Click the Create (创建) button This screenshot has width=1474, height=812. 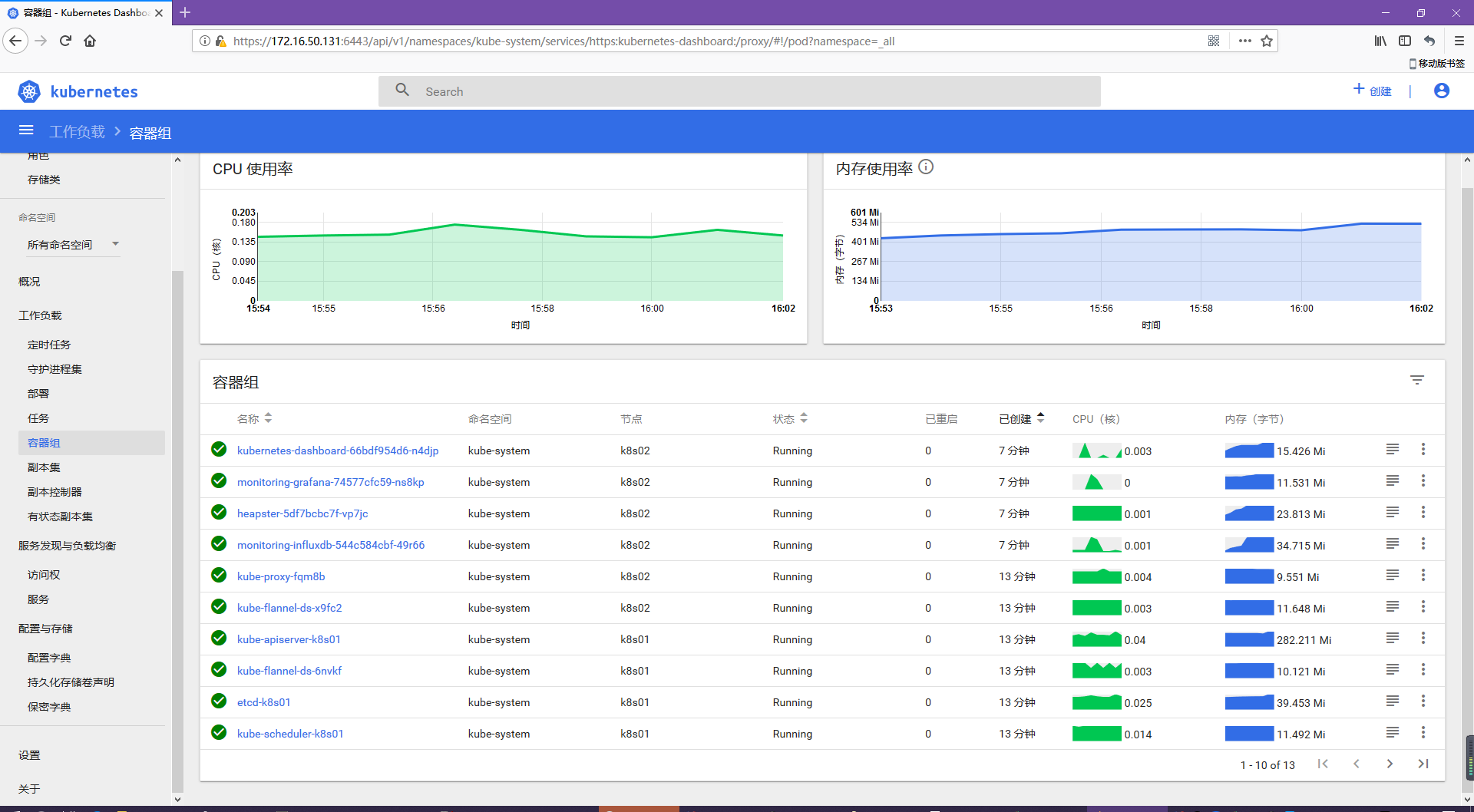tap(1372, 91)
